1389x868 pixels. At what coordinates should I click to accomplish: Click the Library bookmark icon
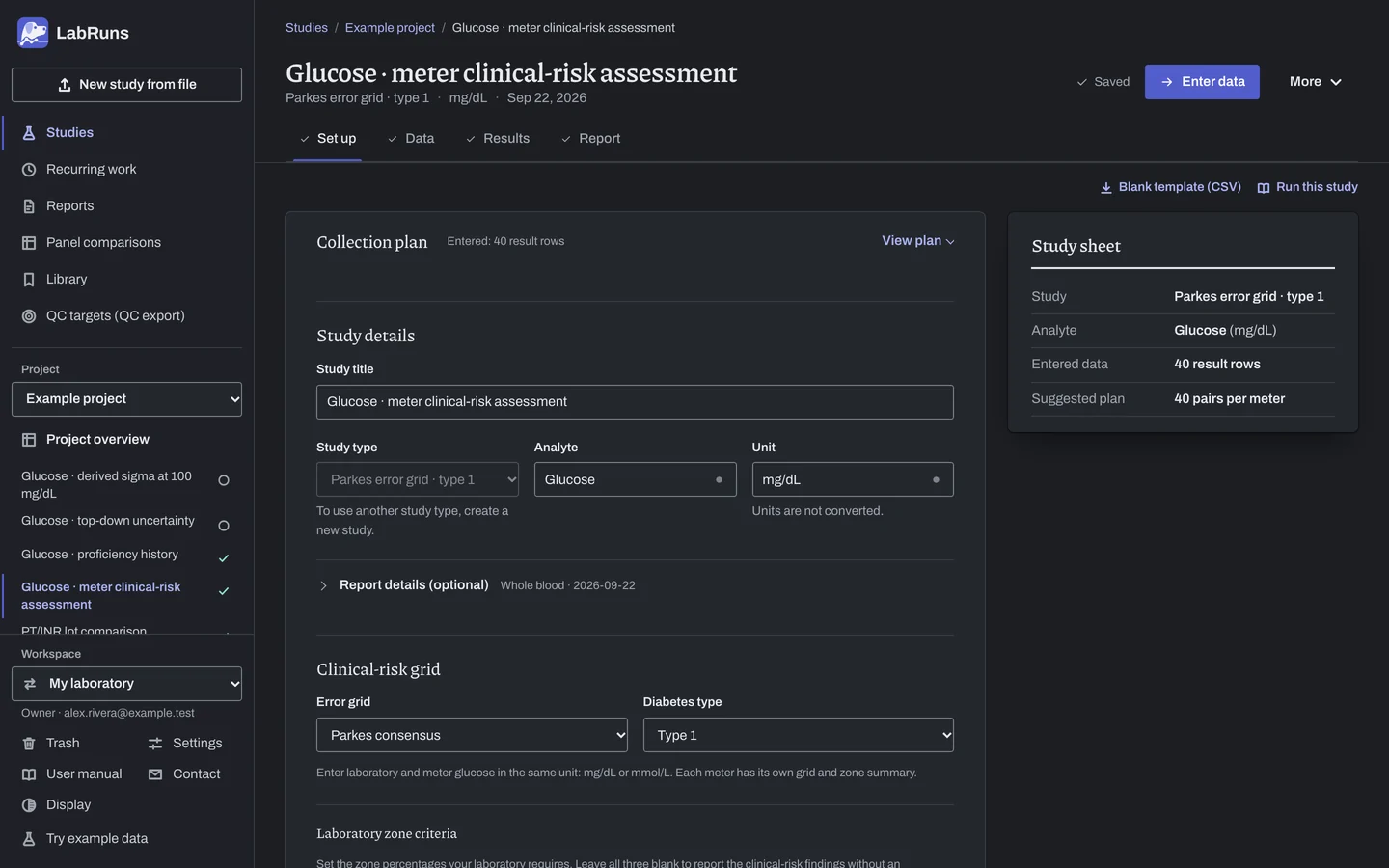coord(29,280)
